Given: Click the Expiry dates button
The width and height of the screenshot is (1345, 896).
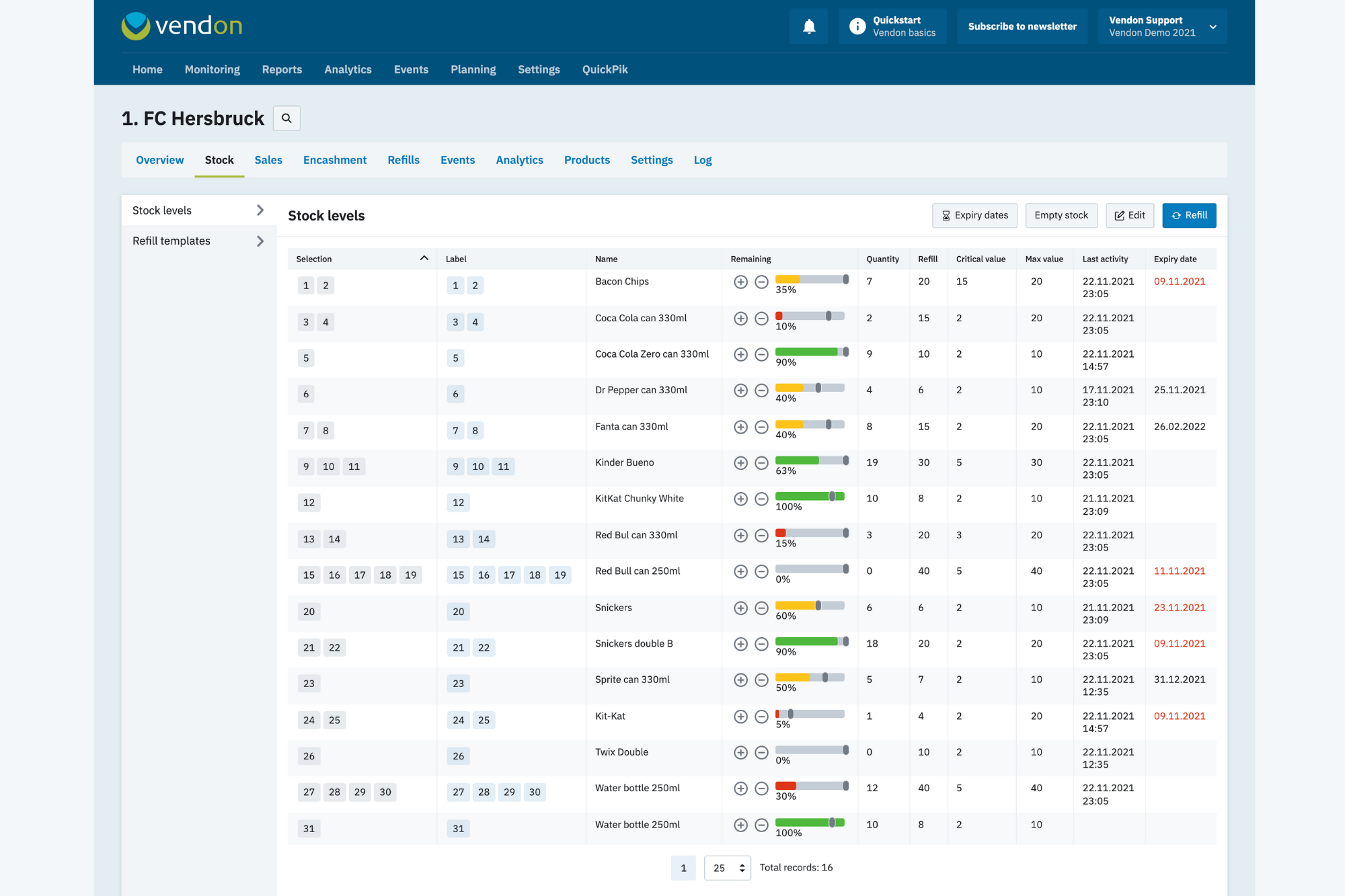Looking at the screenshot, I should 974,215.
